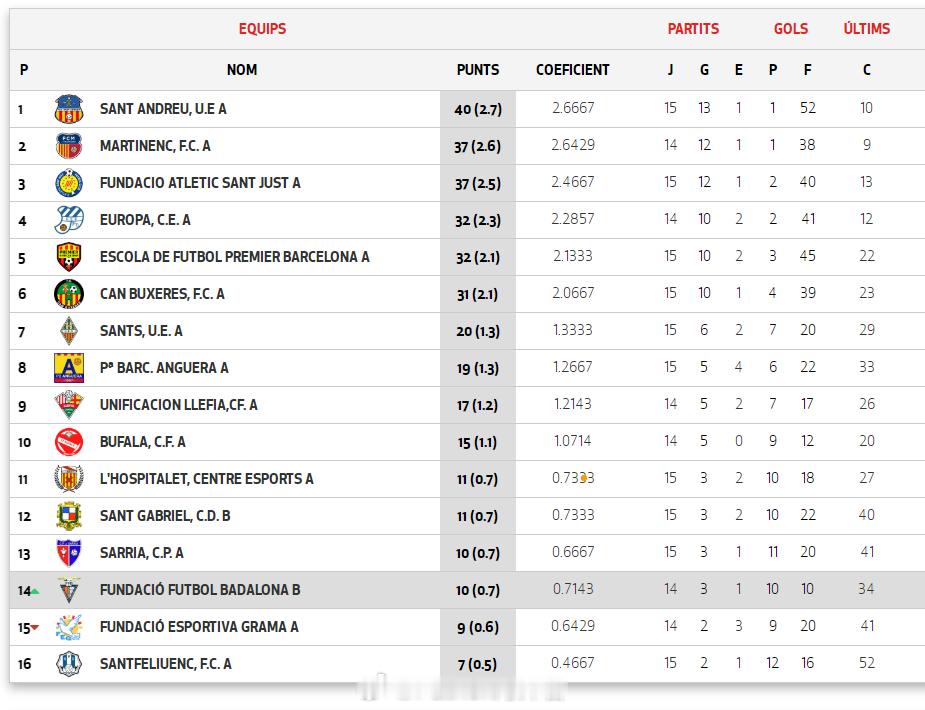Viewport: 925px width, 710px height.
Task: Click the PARTITS group header
Action: click(x=693, y=29)
